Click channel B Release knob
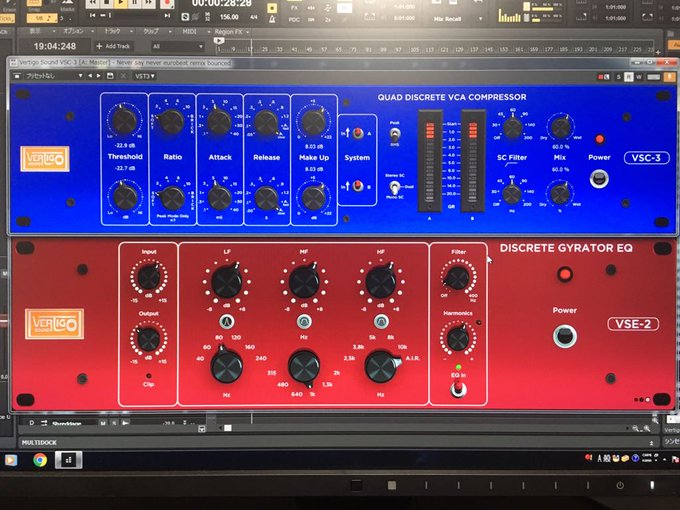680x510 pixels. [x=266, y=198]
